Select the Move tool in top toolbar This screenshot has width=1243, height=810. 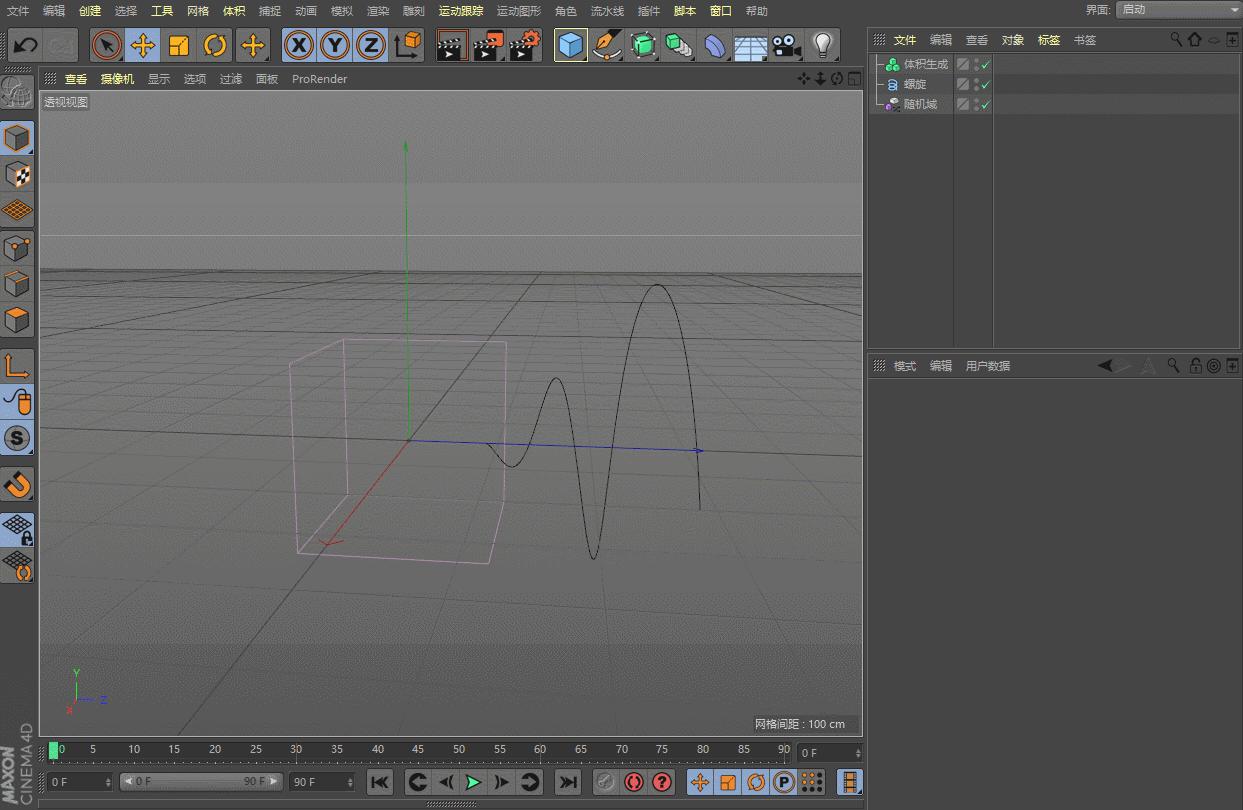coord(143,46)
